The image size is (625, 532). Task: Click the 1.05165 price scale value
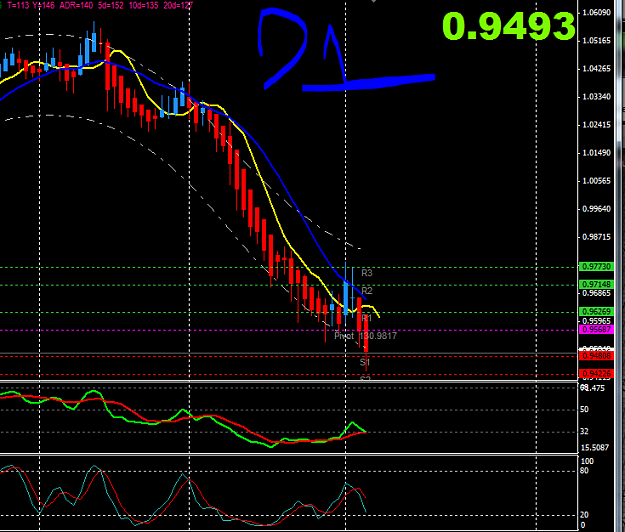[597, 41]
